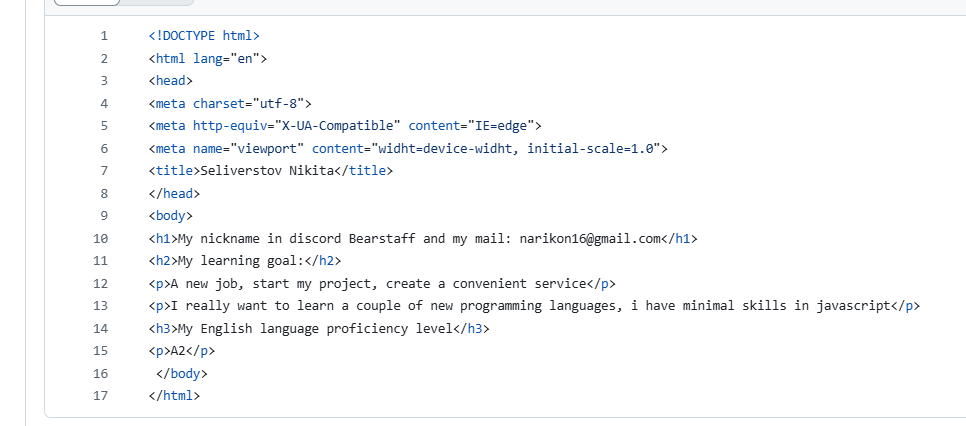Click line number 7 of the code
The image size is (966, 426).
pos(104,171)
